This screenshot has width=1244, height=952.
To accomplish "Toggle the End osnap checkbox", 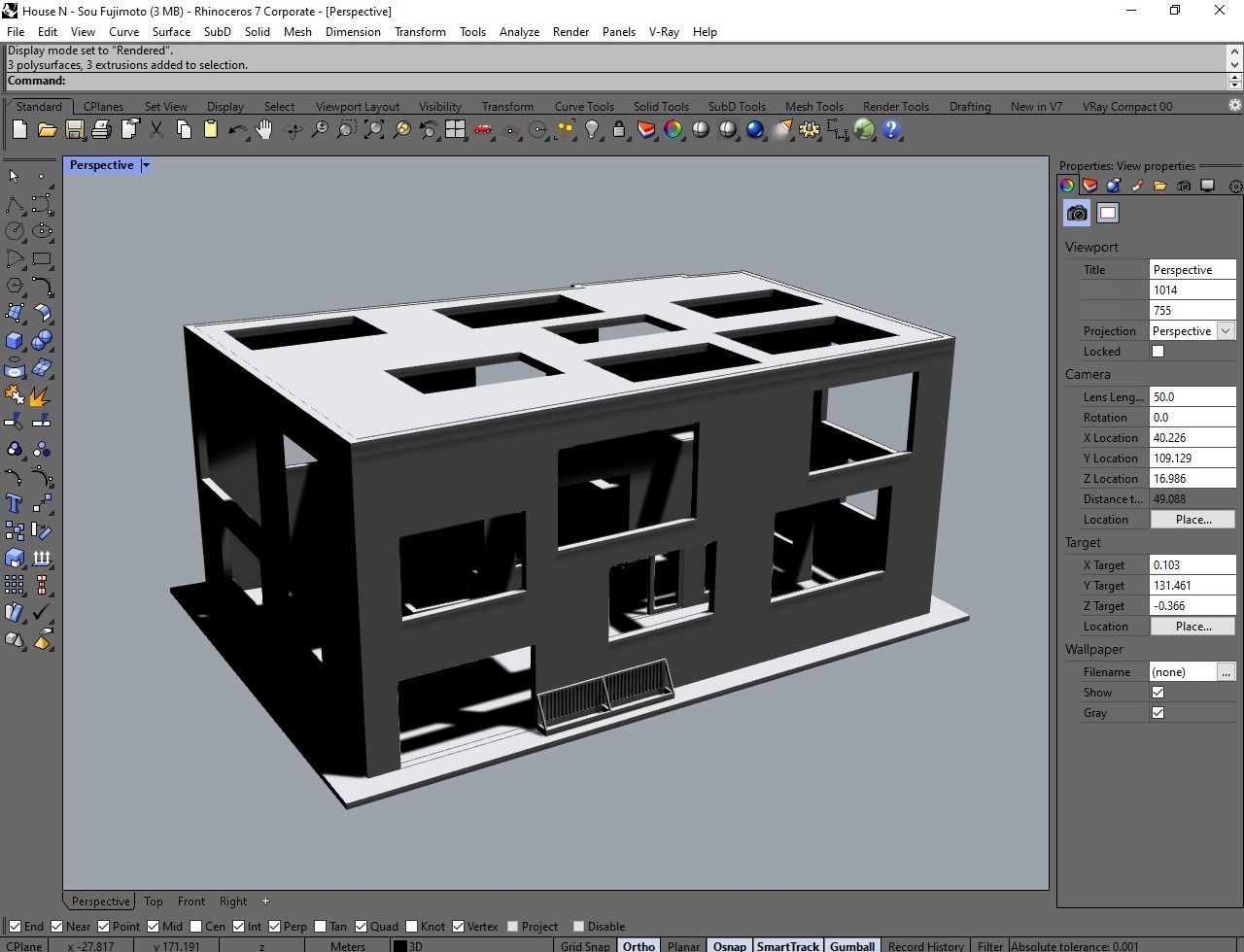I will [x=15, y=926].
